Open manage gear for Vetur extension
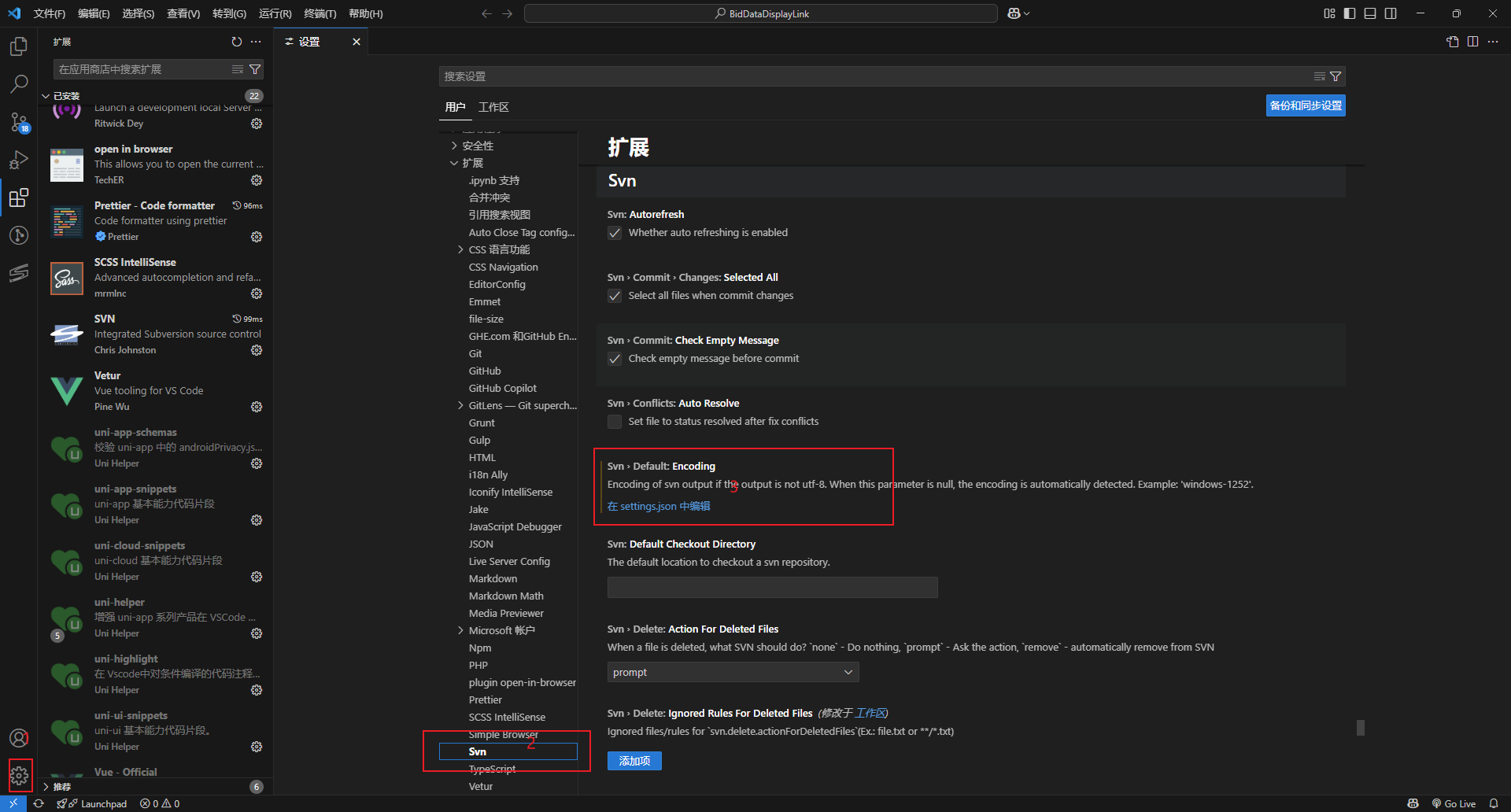 [257, 407]
